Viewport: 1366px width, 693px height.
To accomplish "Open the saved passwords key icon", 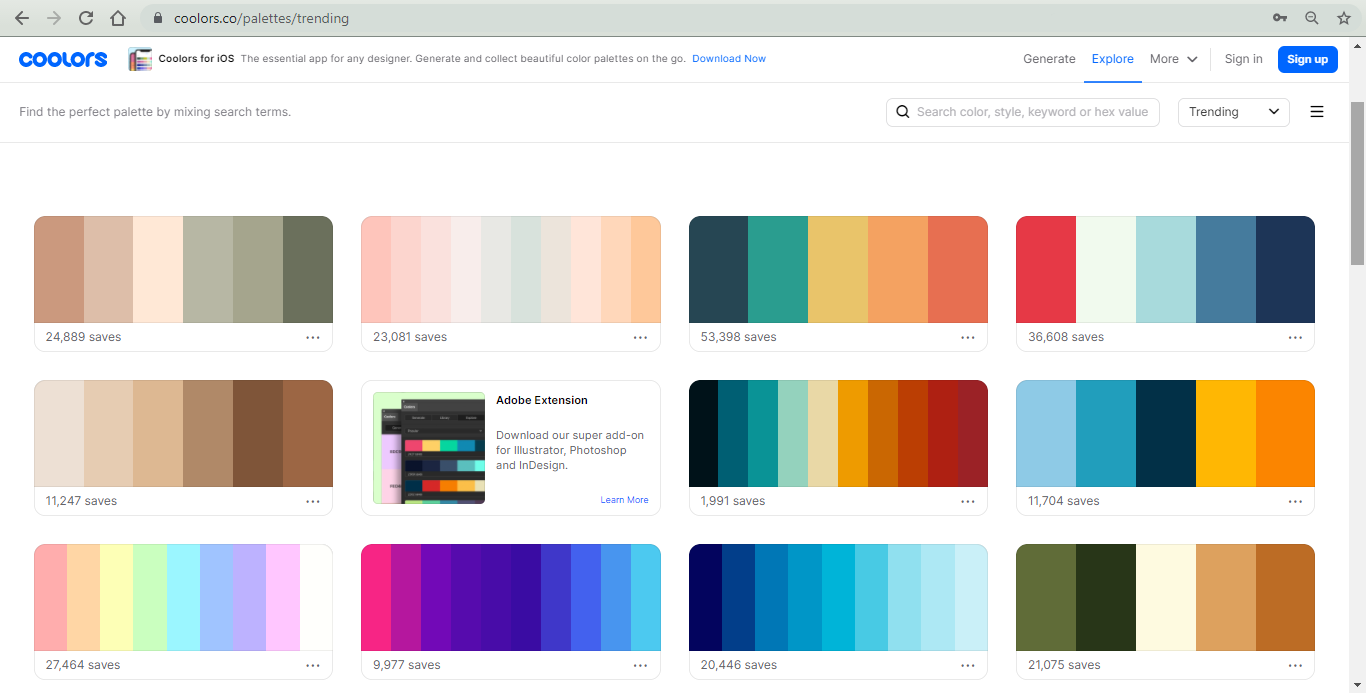I will tap(1280, 18).
